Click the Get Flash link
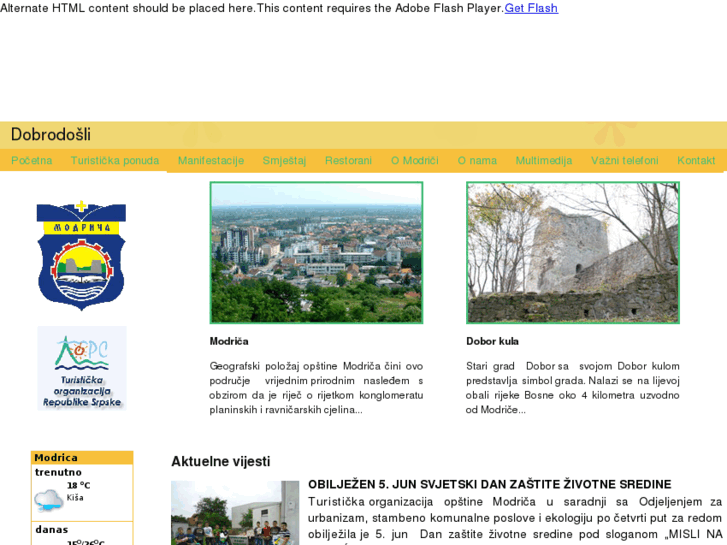This screenshot has height=545, width=727. [x=531, y=8]
